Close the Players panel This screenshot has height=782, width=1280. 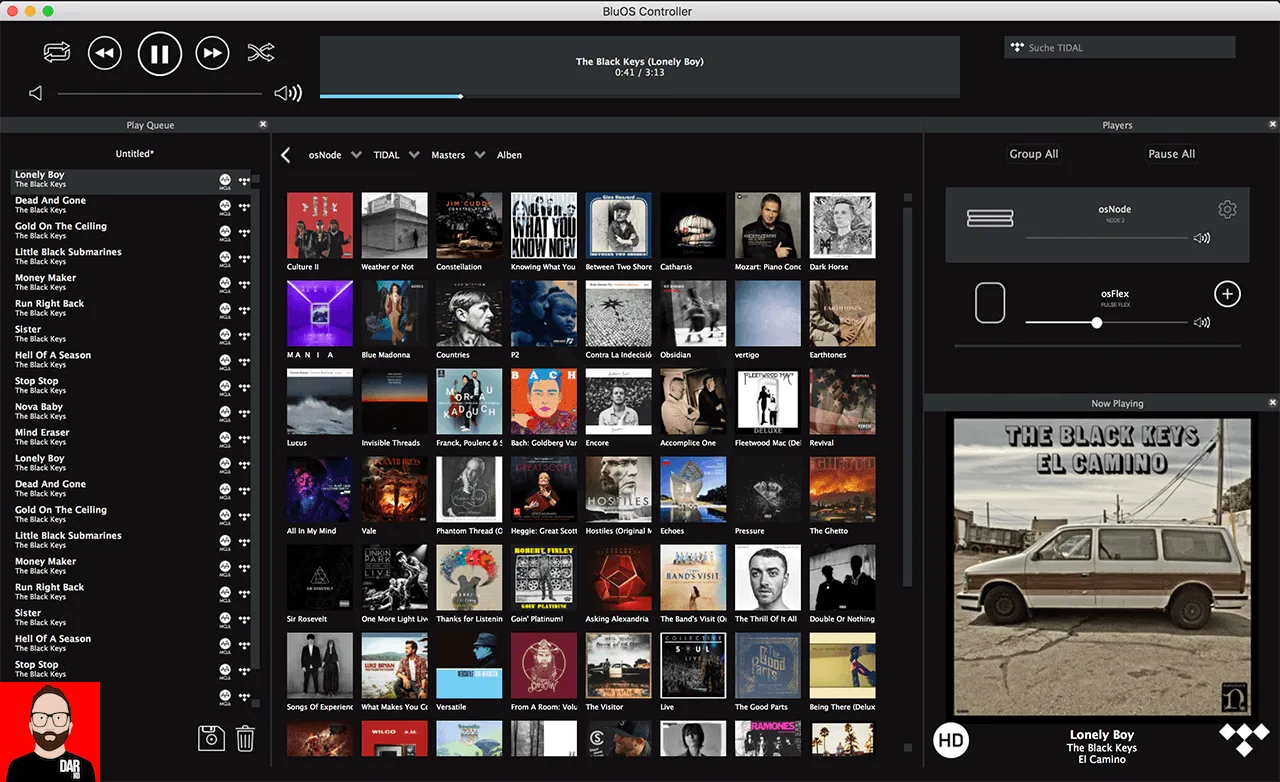click(1272, 124)
